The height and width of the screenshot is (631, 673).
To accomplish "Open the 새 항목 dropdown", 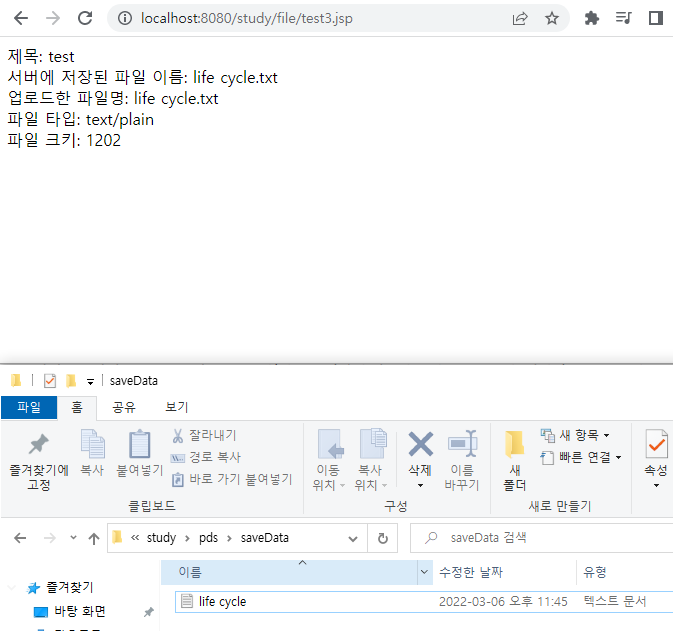I will coord(575,435).
